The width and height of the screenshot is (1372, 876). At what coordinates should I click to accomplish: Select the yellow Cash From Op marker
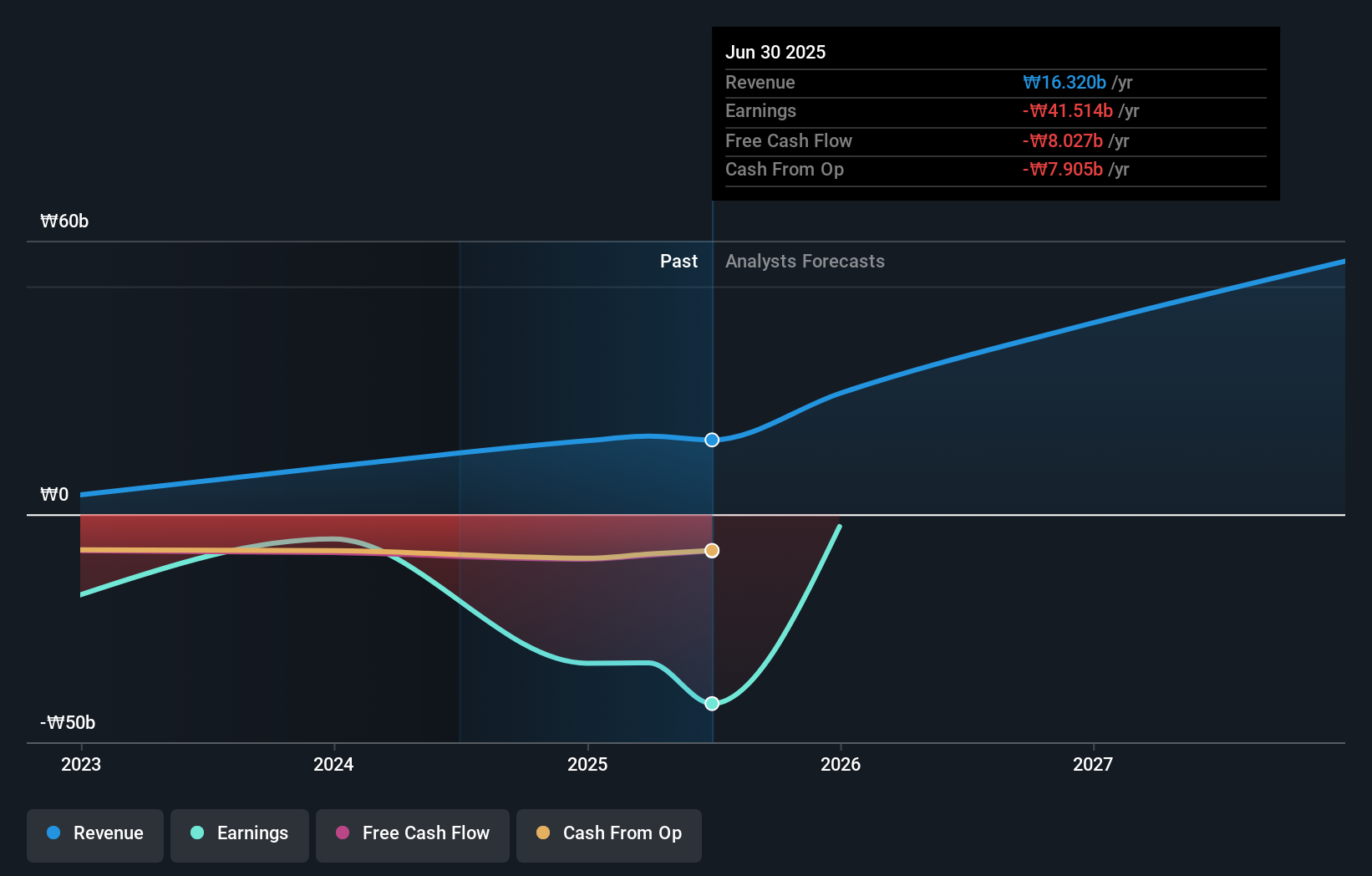[711, 550]
